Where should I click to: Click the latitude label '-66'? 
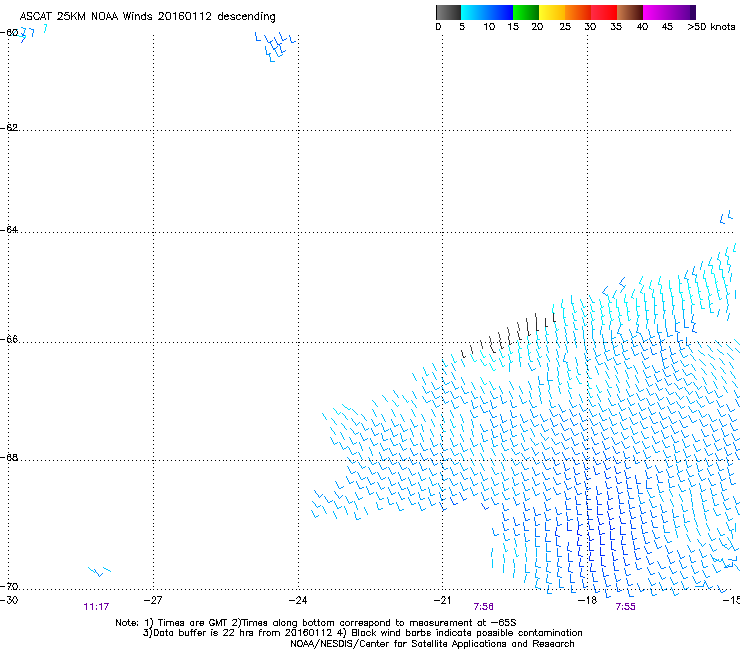click(9, 339)
